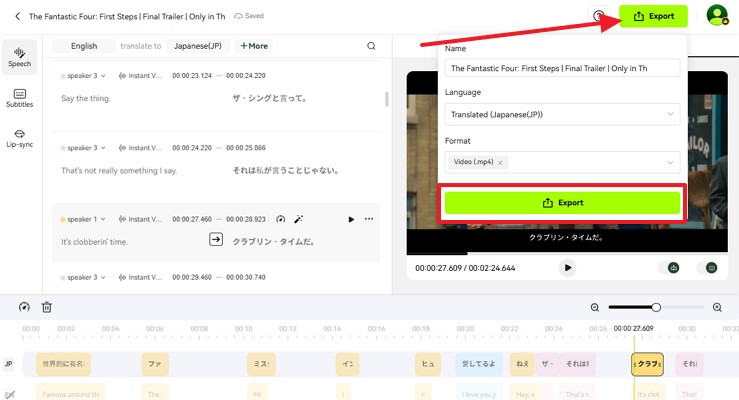The width and height of the screenshot is (739, 400).
Task: Remove the Video (.mp4) format tag
Action: (501, 163)
